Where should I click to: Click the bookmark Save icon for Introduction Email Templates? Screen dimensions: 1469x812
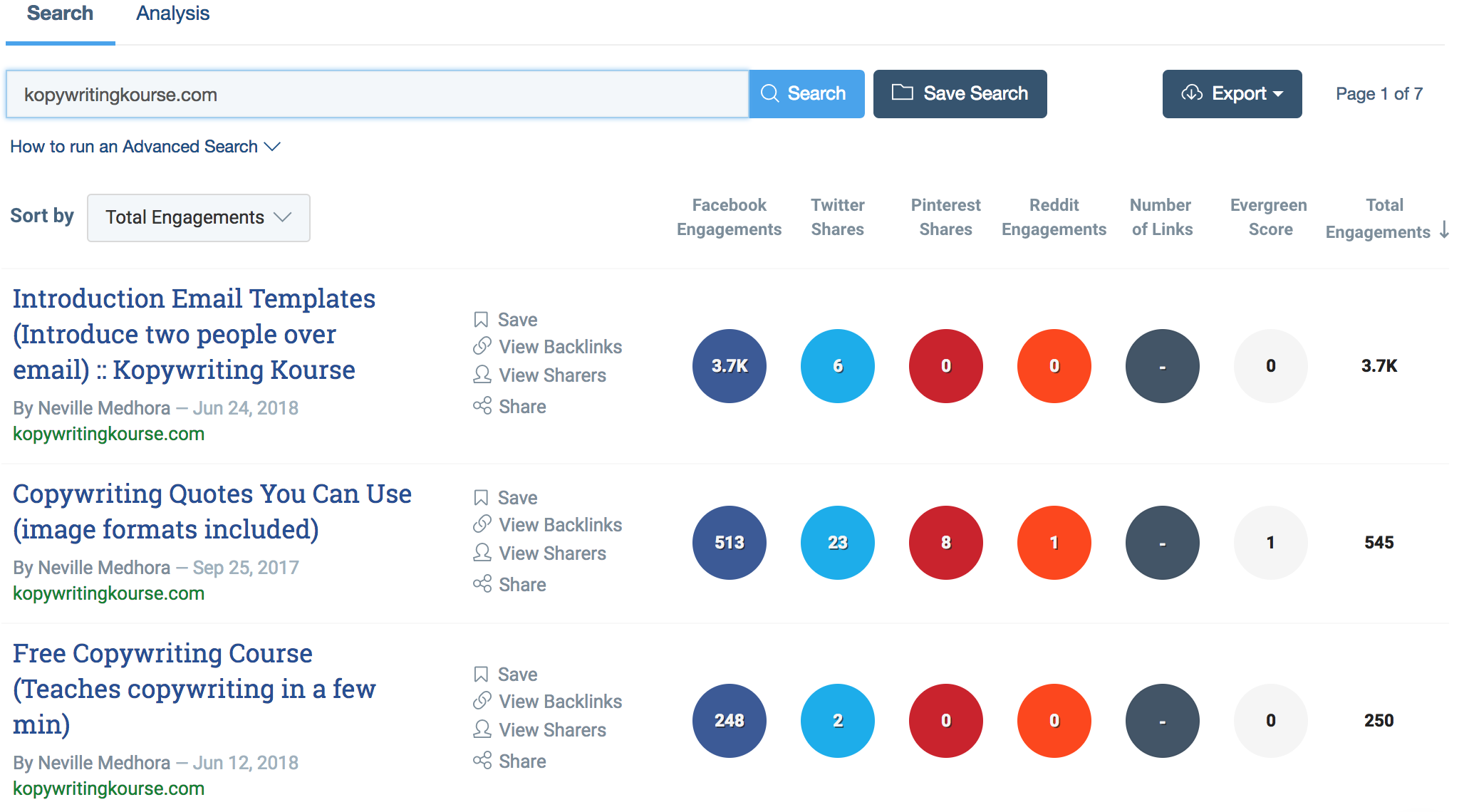click(x=482, y=320)
